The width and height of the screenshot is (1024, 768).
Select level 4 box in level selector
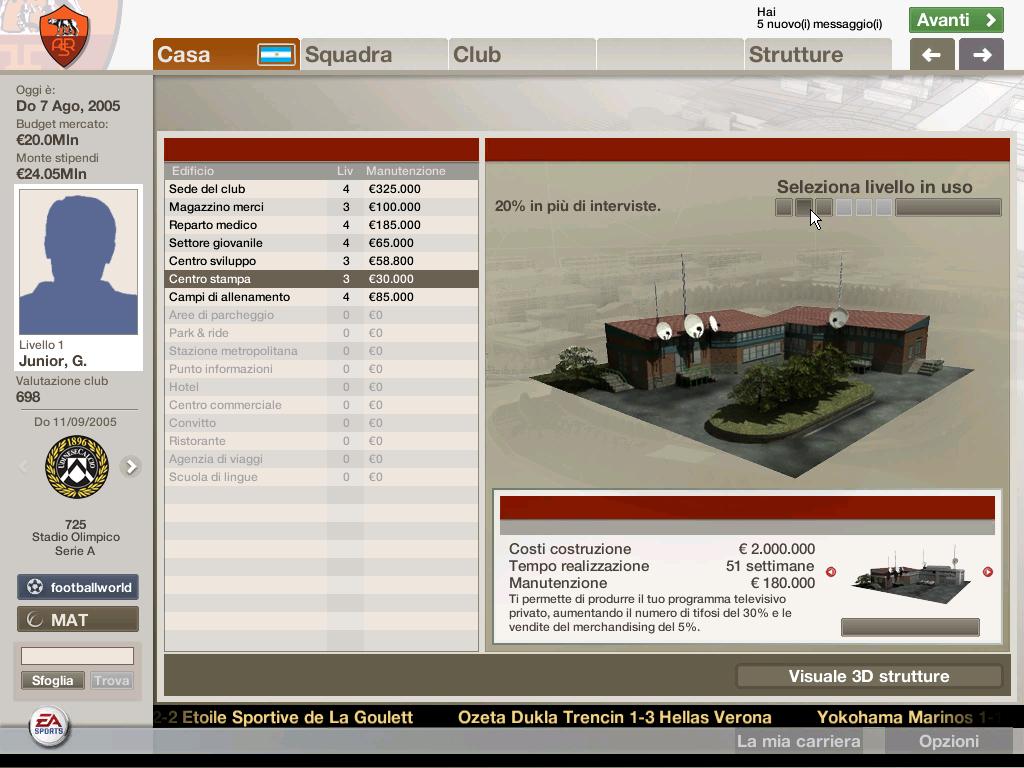click(844, 207)
